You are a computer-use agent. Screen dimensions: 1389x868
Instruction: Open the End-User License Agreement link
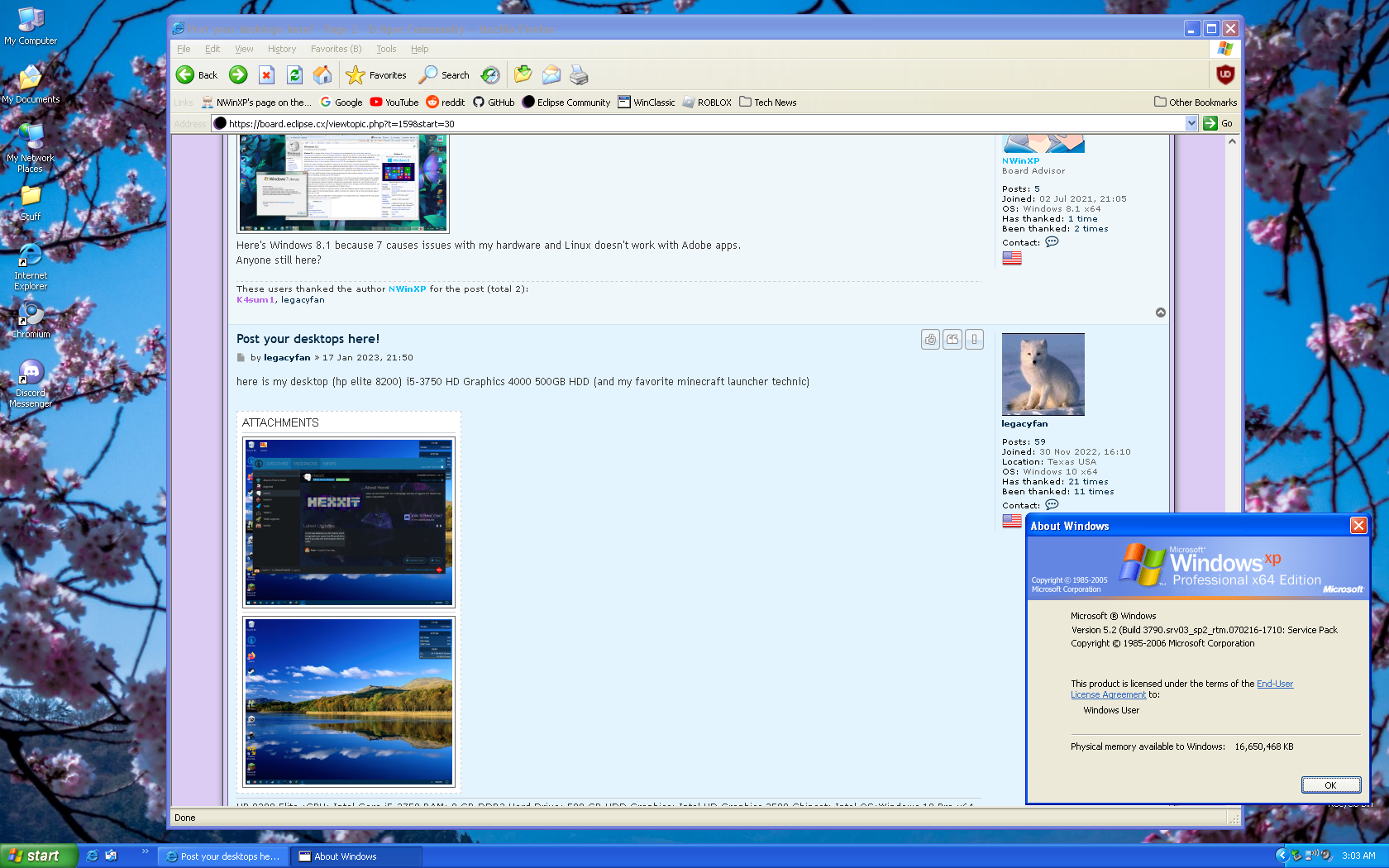click(1274, 684)
